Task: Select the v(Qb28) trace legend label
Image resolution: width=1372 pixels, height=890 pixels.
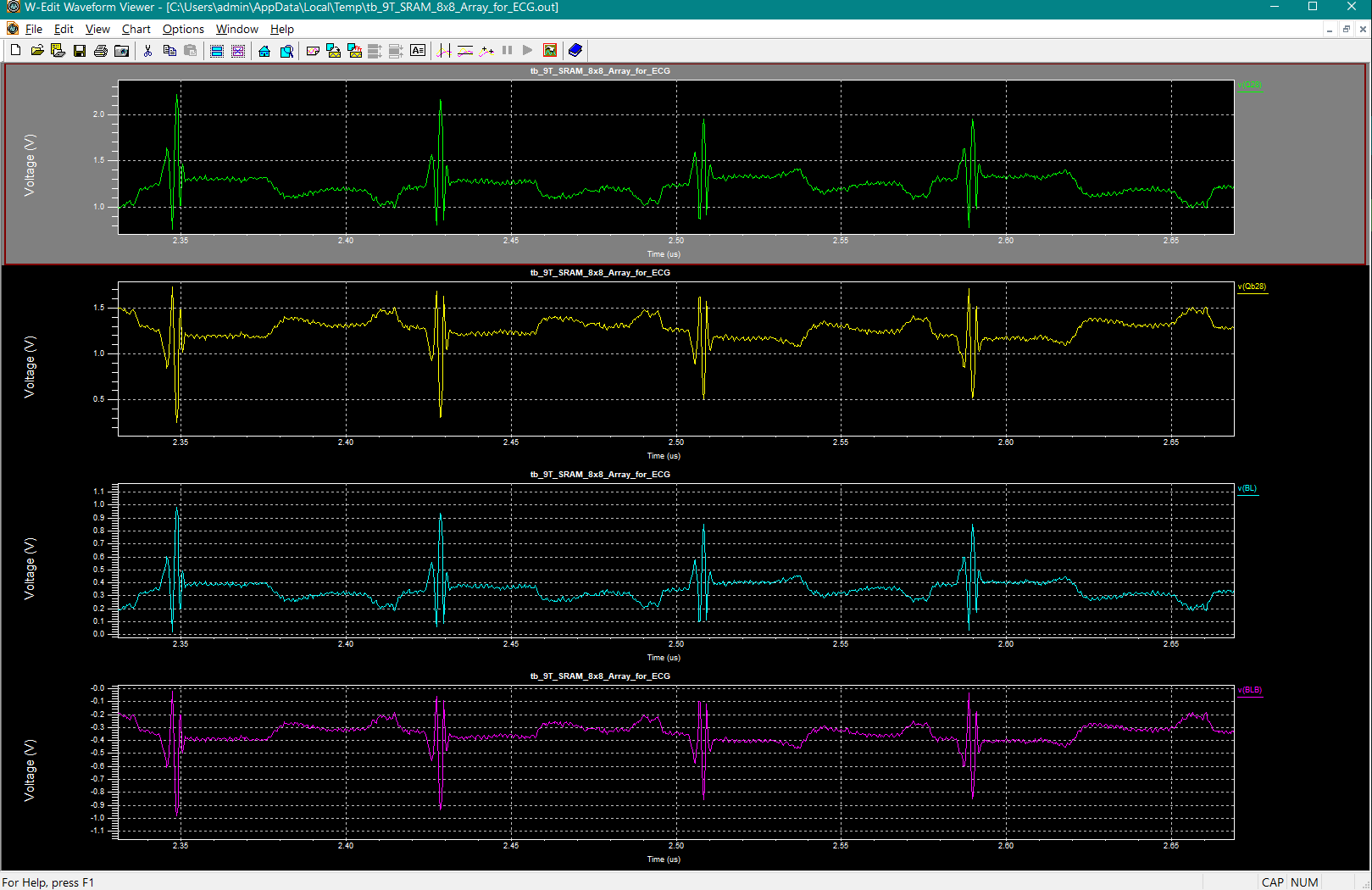Action: (1252, 286)
